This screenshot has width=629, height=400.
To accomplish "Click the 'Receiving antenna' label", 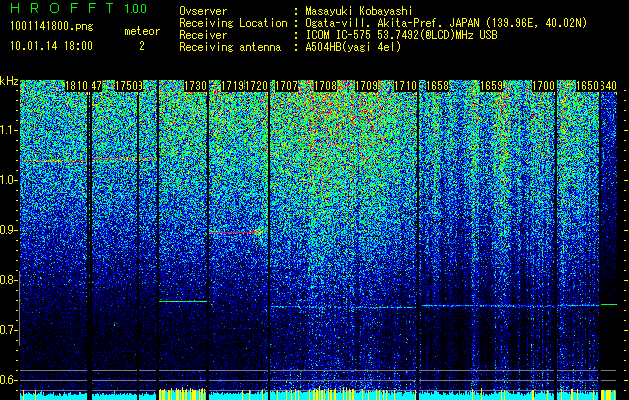I will click(230, 47).
